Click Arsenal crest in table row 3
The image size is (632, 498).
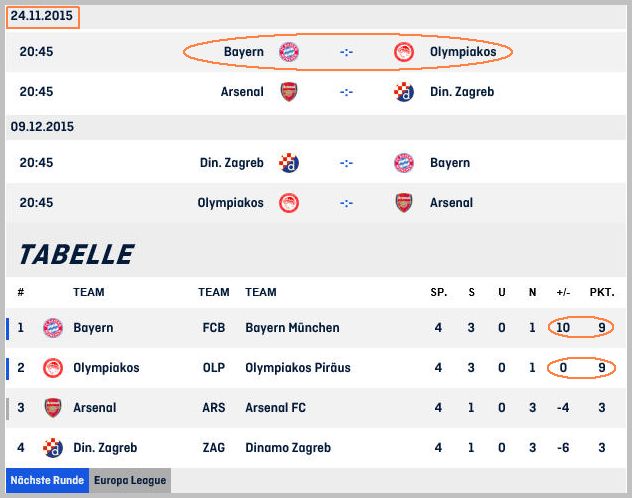pyautogui.click(x=53, y=408)
